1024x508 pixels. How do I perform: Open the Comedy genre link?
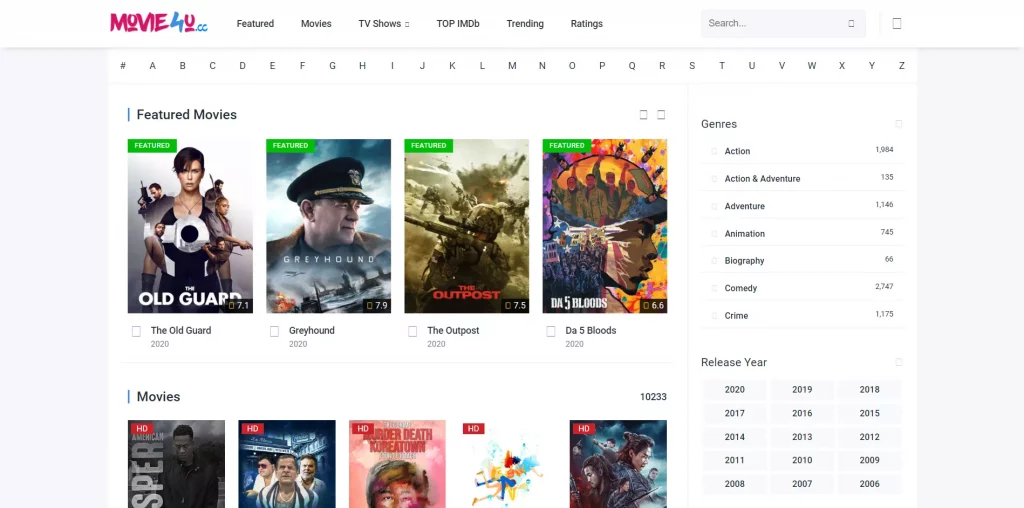point(741,289)
